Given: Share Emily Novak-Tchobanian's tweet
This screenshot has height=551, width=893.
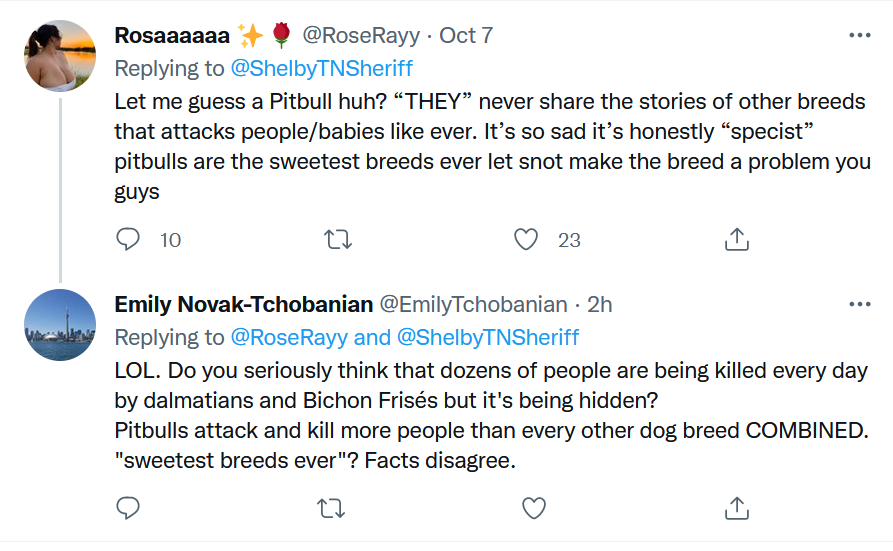Looking at the screenshot, I should (736, 508).
